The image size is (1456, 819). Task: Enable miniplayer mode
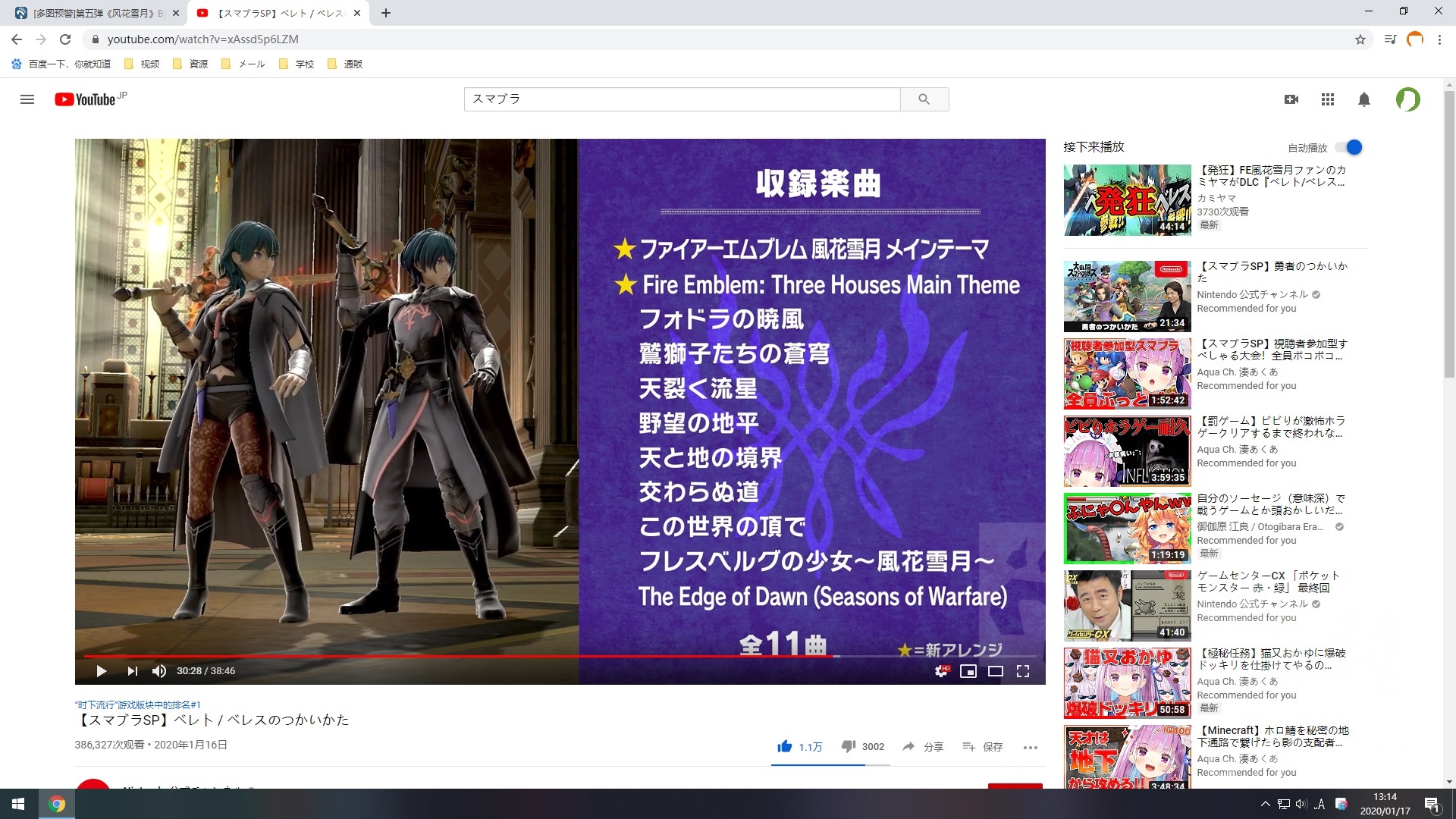[x=968, y=671]
